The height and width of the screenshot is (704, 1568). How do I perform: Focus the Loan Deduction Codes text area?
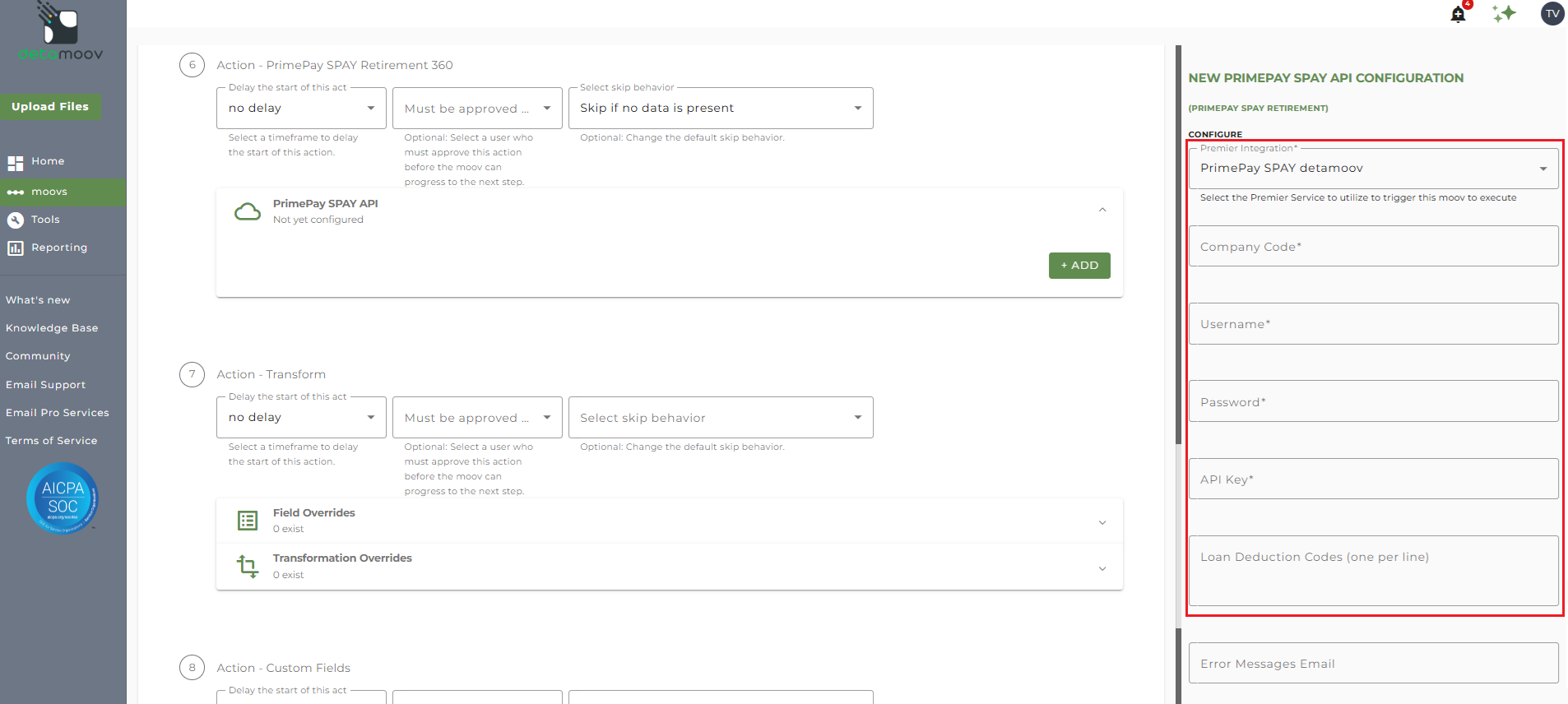pyautogui.click(x=1373, y=571)
